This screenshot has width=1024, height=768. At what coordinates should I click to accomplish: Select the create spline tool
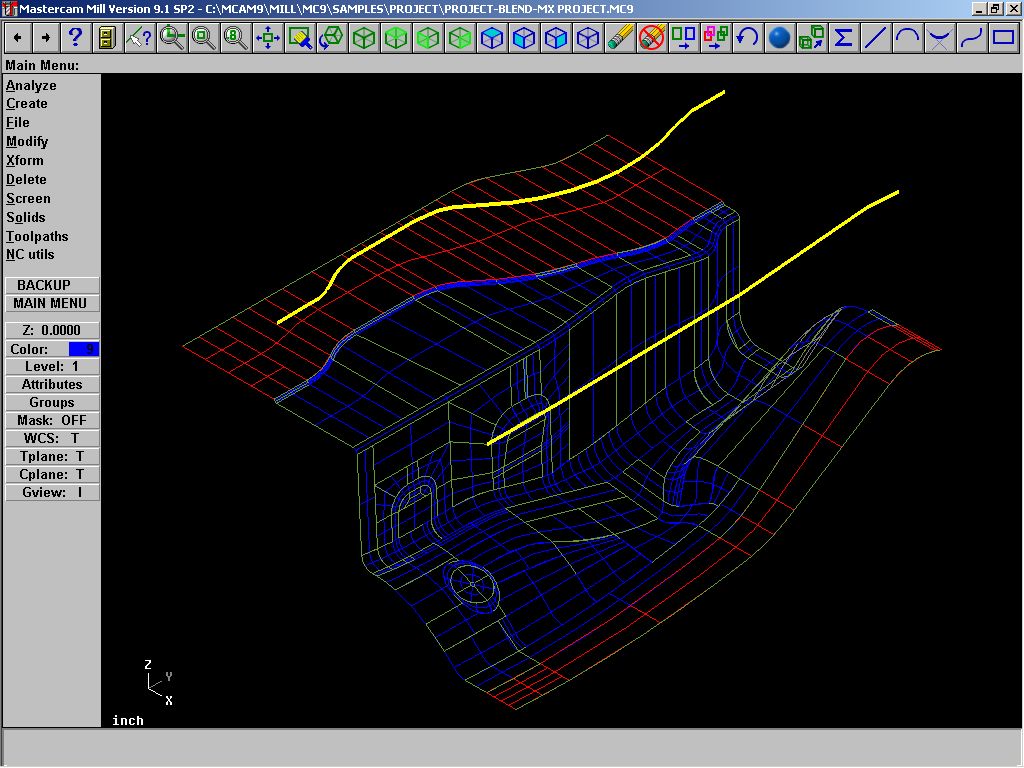coord(972,37)
